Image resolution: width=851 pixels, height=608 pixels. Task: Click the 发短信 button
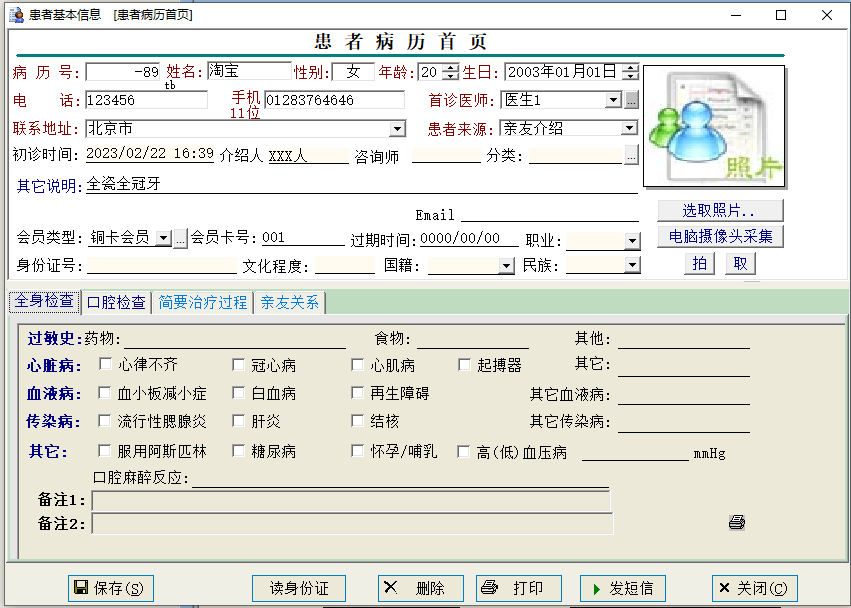coord(623,588)
